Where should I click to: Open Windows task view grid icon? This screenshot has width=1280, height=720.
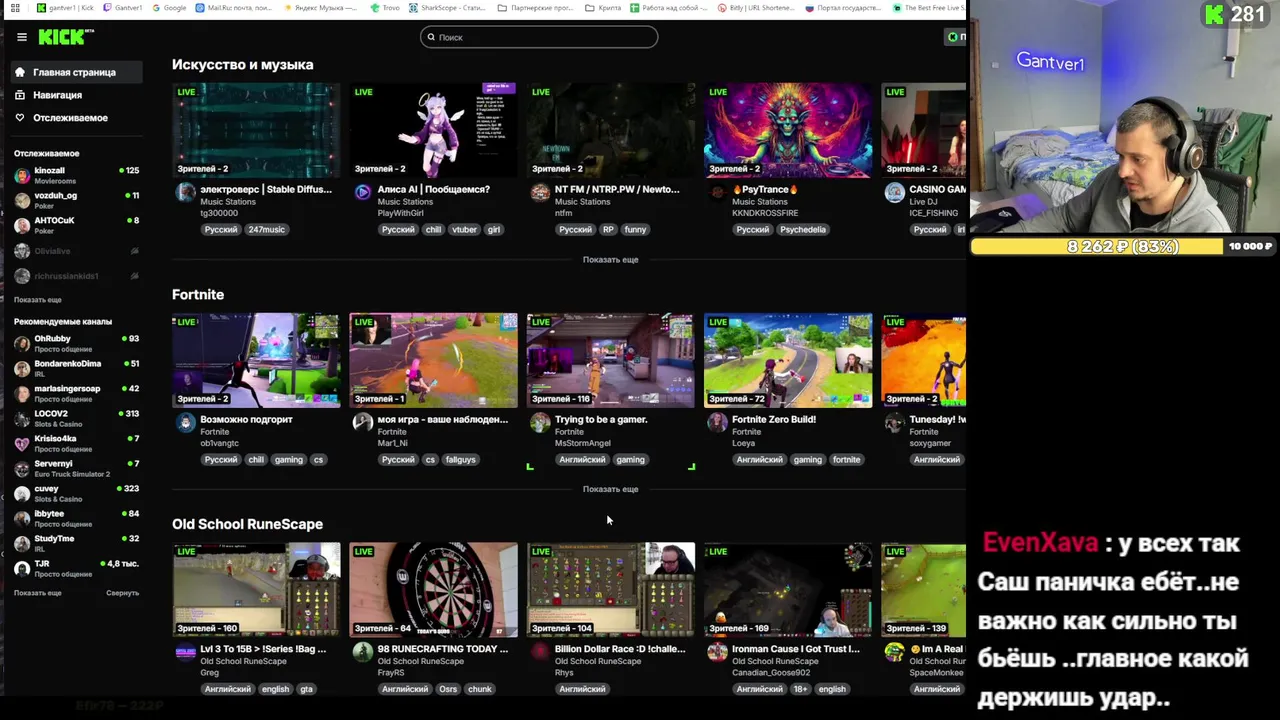pyautogui.click(x=14, y=8)
